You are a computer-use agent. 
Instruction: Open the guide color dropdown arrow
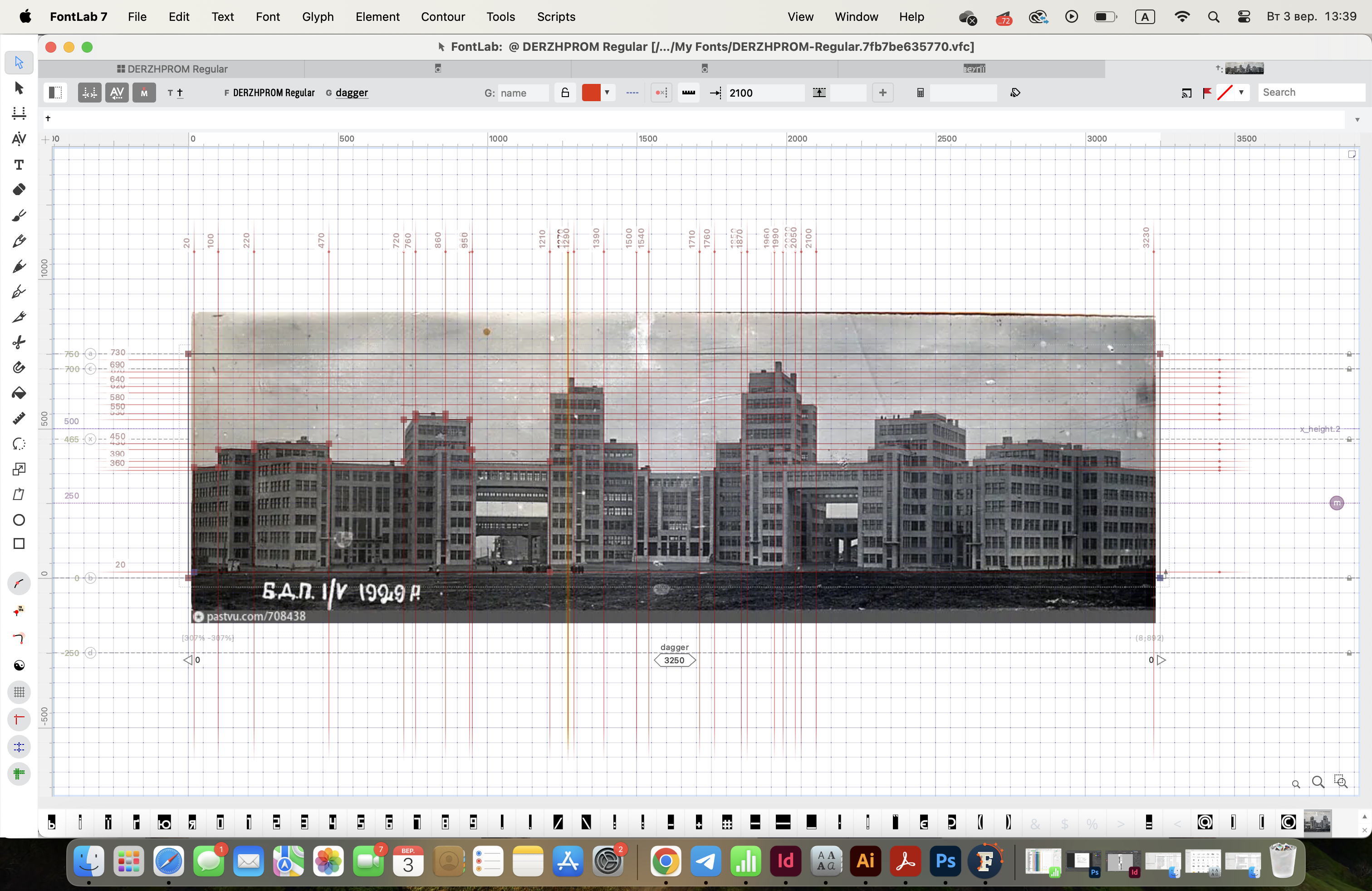click(607, 93)
